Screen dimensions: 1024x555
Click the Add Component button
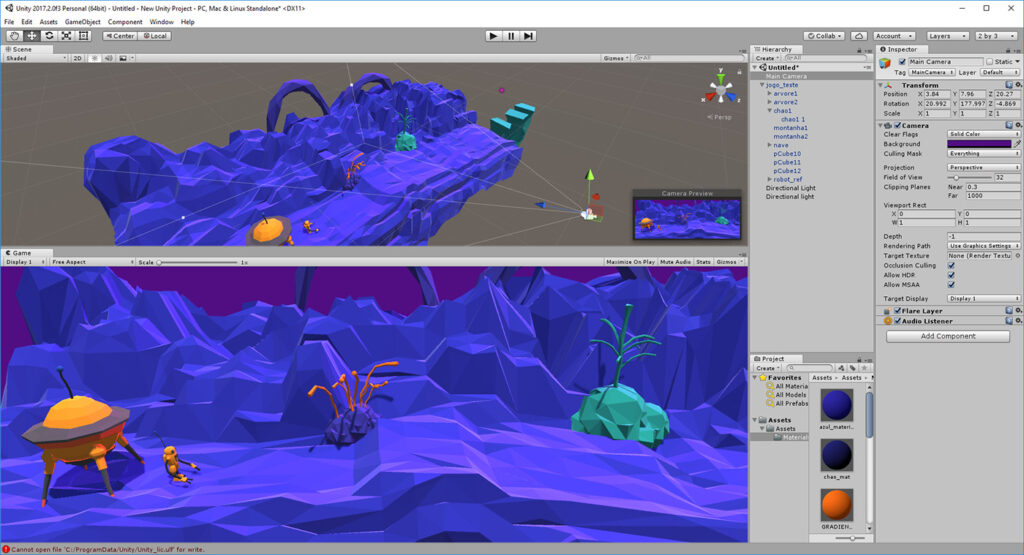[948, 336]
